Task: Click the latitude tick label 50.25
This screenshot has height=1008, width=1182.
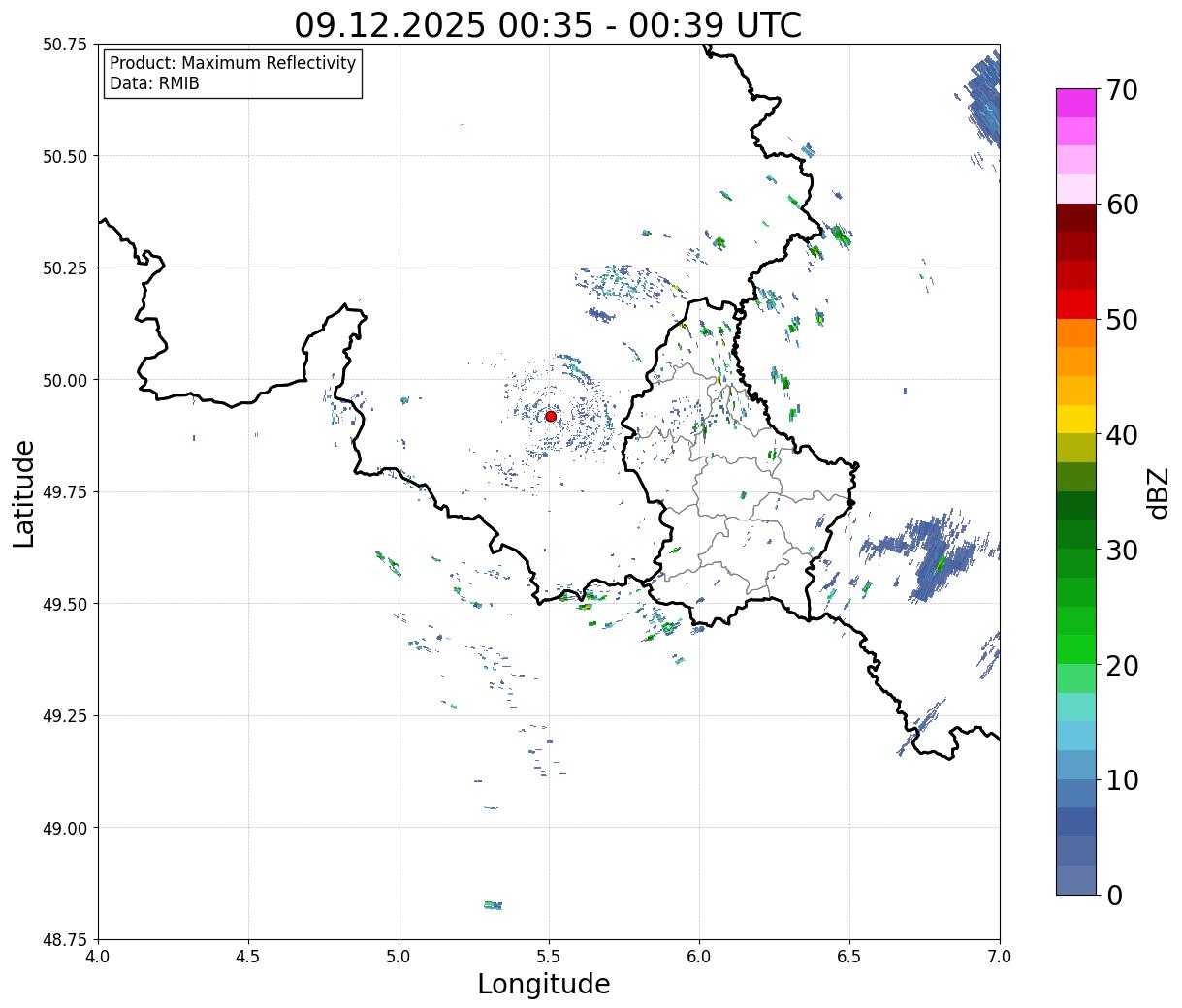Action: coord(64,268)
